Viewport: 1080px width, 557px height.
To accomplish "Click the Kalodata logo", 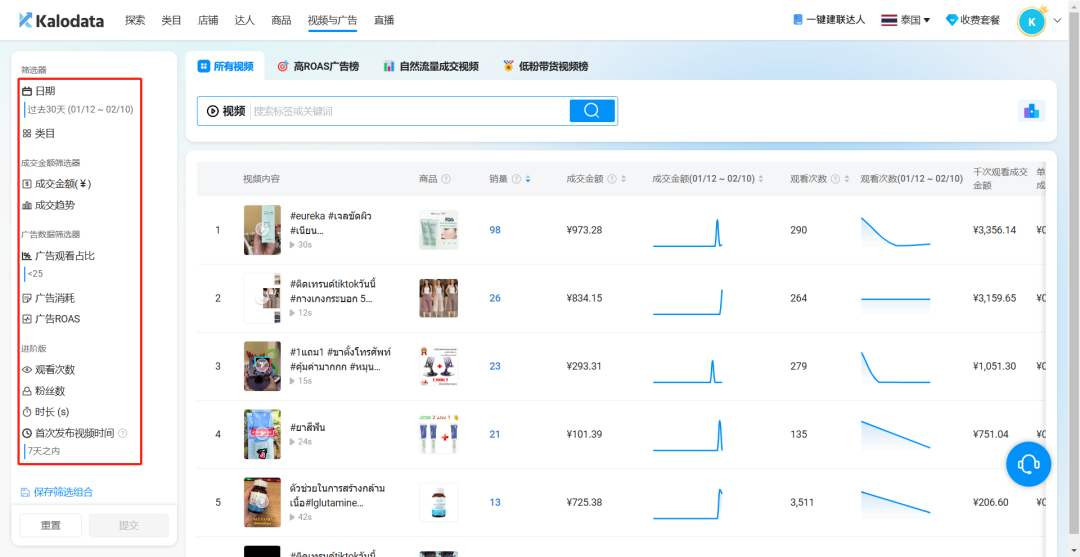I will (61, 21).
